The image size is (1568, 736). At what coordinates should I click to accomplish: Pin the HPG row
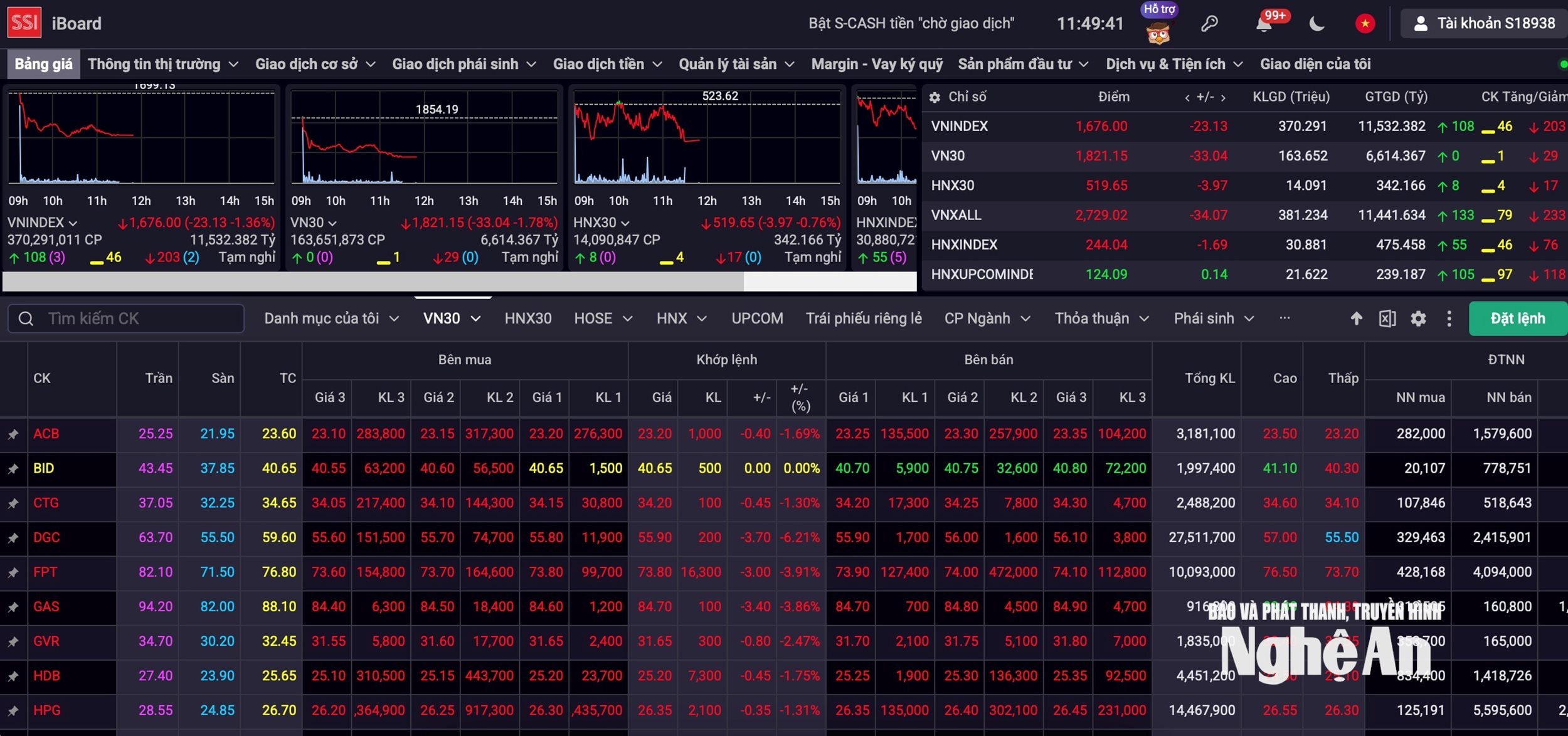[13, 710]
